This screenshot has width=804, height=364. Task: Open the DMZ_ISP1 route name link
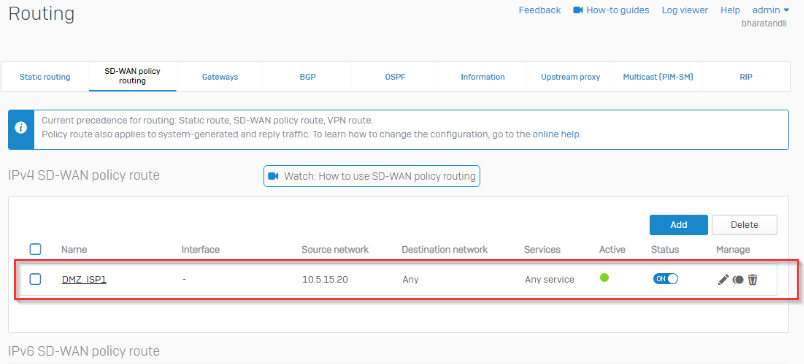click(x=84, y=279)
